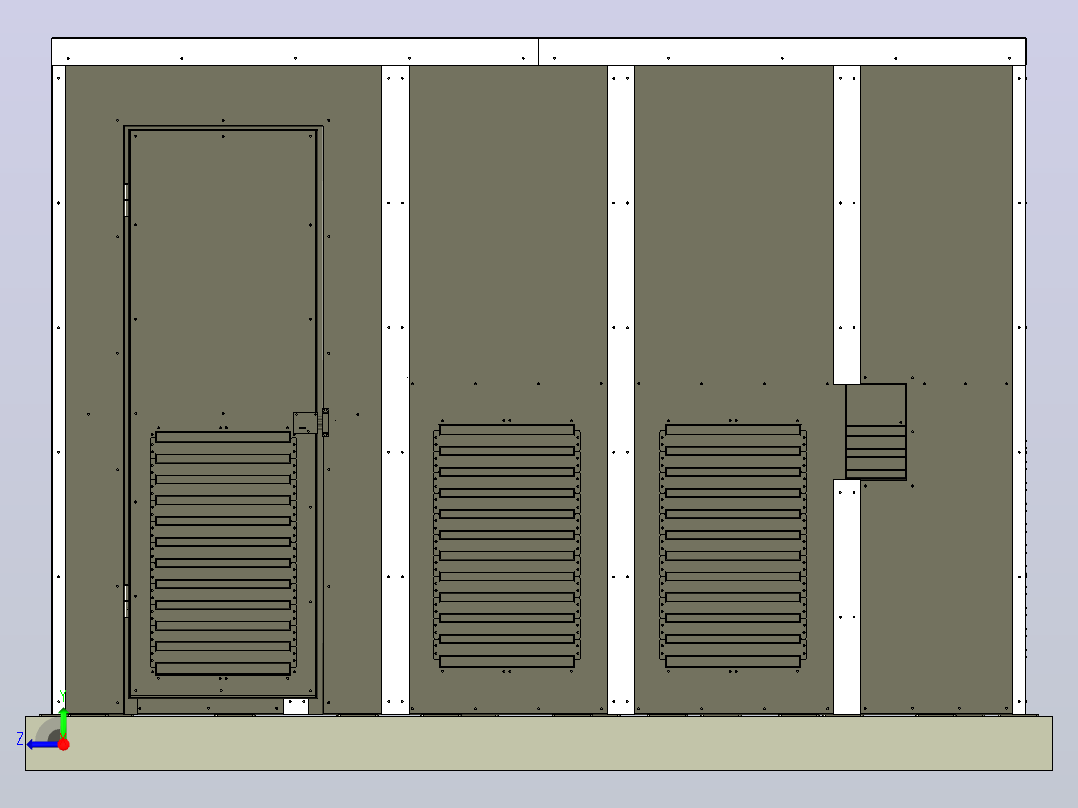Click the blue Z axis arrow
The width and height of the screenshot is (1078, 808).
(x=41, y=745)
